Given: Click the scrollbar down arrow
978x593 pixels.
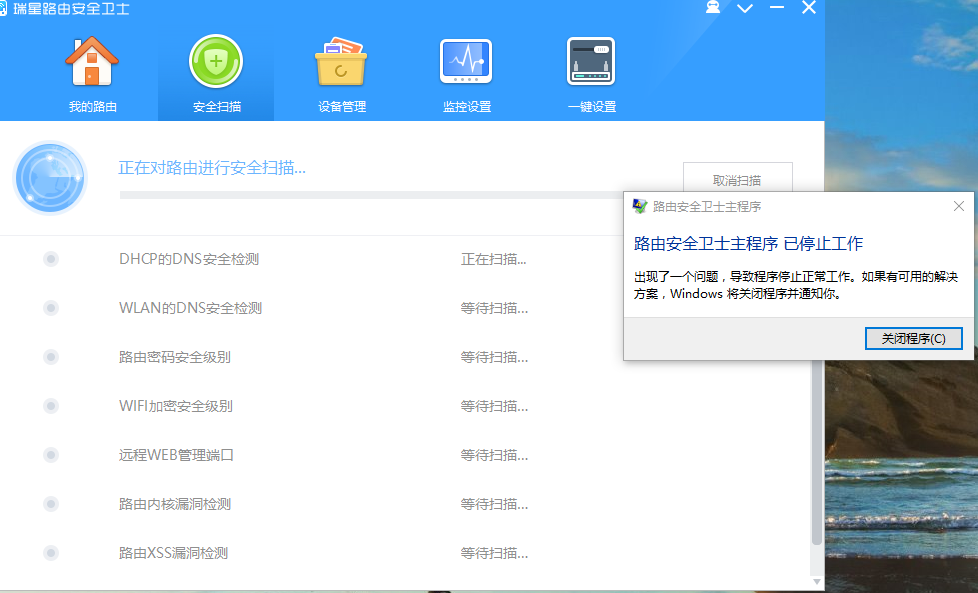Looking at the screenshot, I should (816, 581).
